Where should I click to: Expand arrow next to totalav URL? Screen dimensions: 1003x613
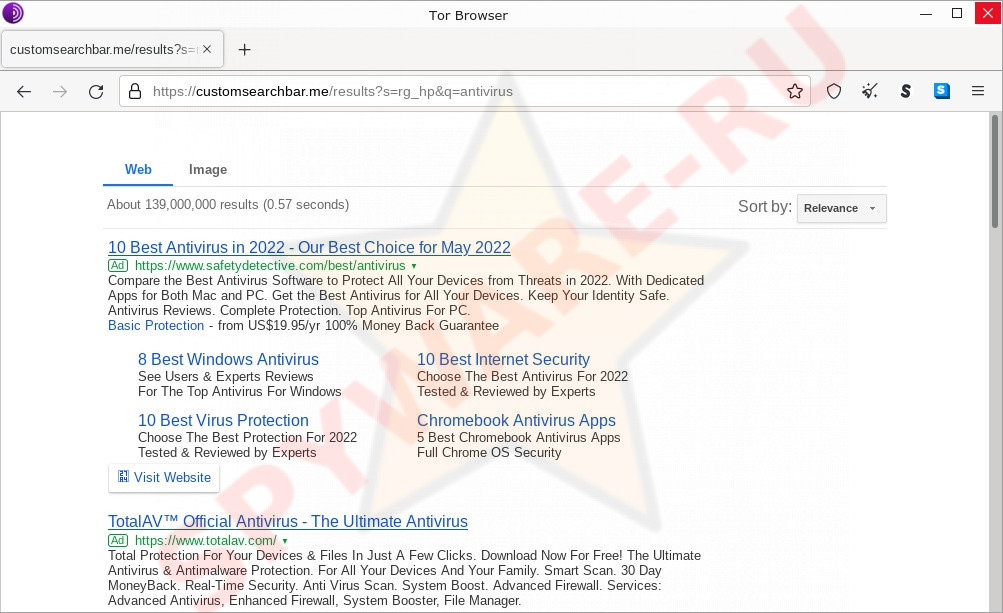pos(285,541)
